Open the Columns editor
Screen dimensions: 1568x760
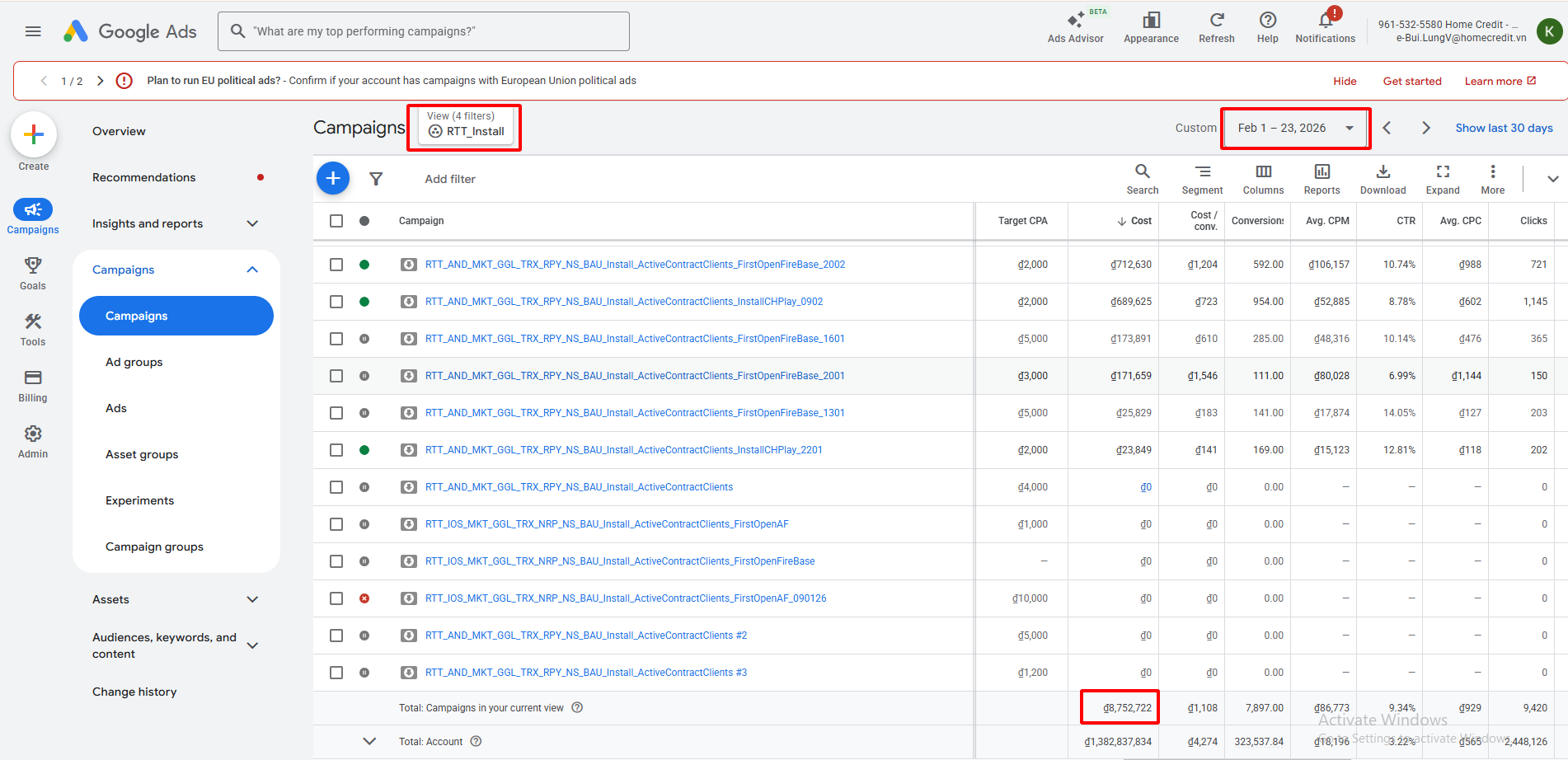(1263, 178)
